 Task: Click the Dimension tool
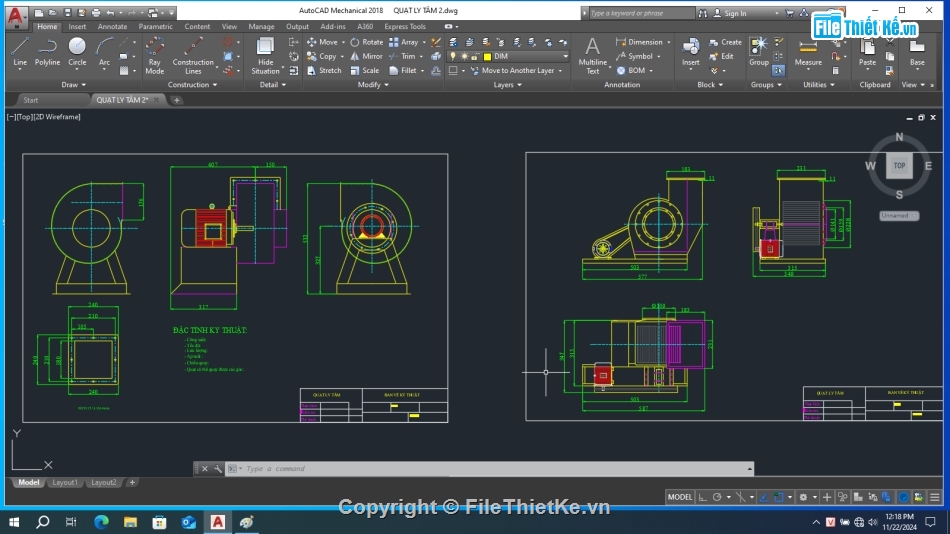pyautogui.click(x=639, y=42)
